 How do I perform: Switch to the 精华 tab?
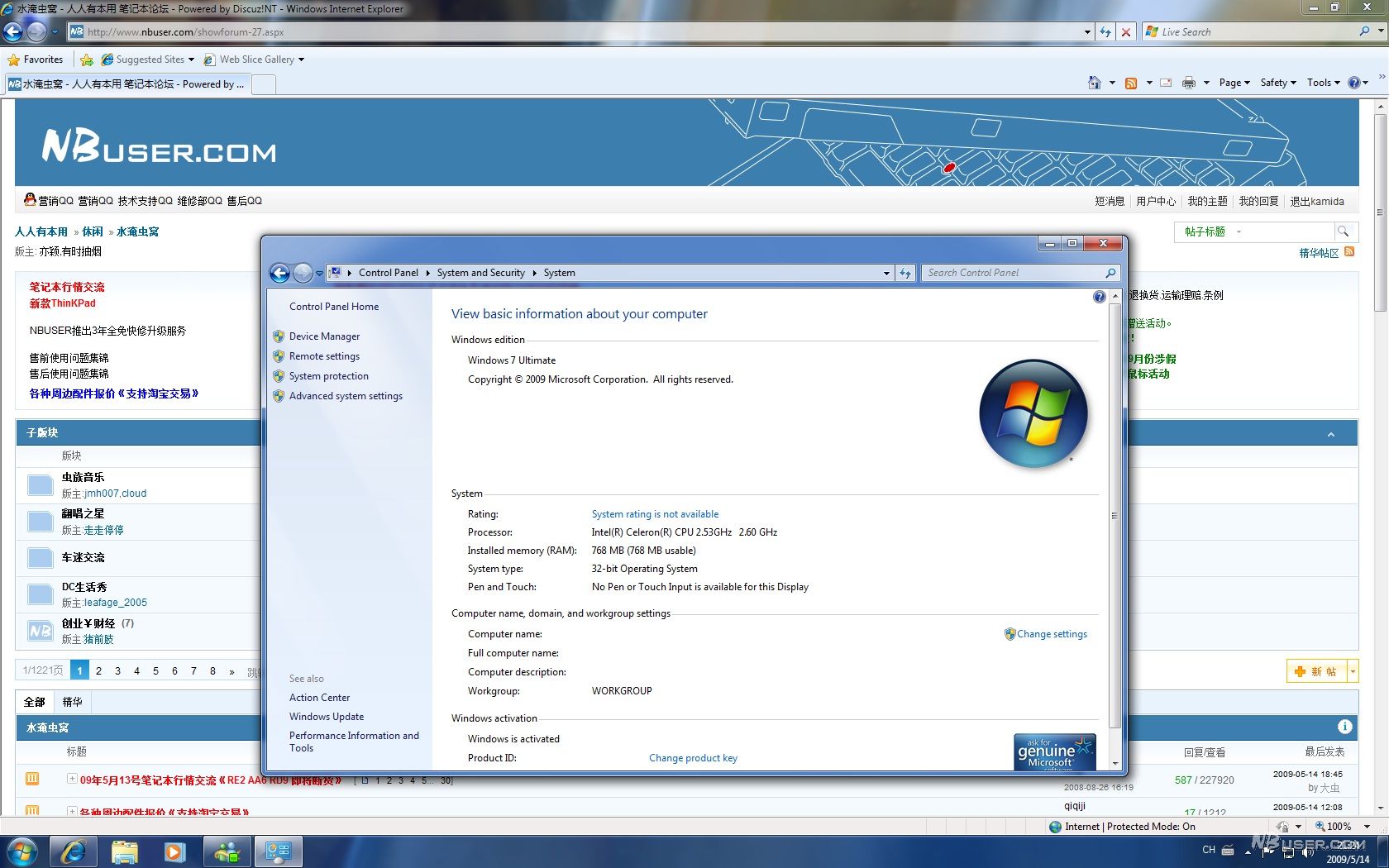click(x=73, y=702)
